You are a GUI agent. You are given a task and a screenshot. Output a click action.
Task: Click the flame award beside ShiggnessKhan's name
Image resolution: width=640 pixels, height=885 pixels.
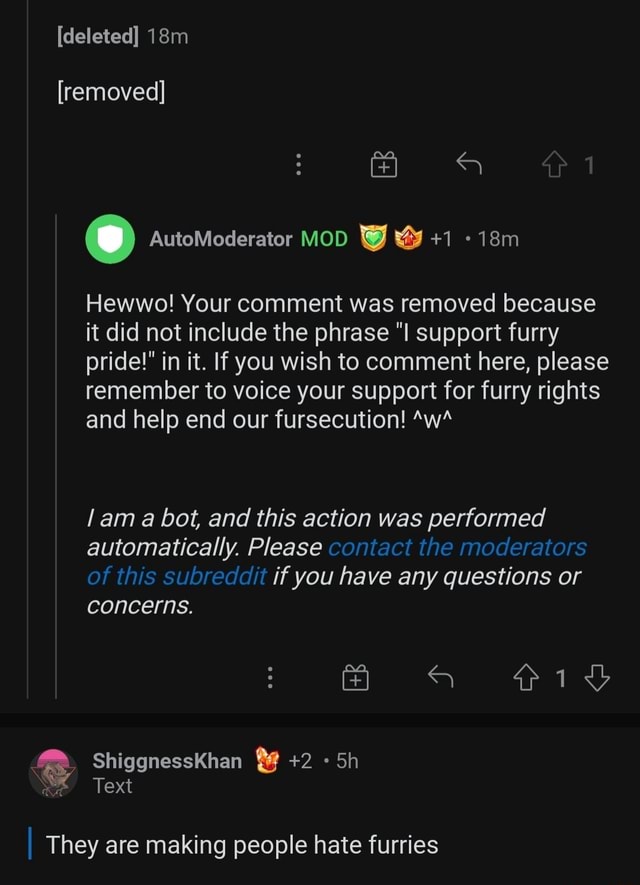266,760
